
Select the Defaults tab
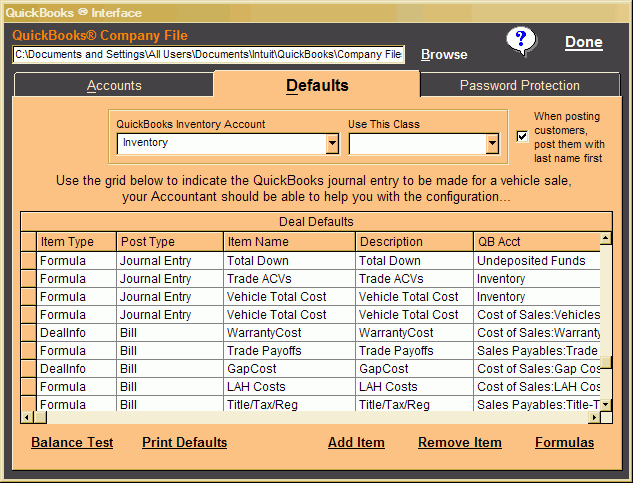point(317,85)
